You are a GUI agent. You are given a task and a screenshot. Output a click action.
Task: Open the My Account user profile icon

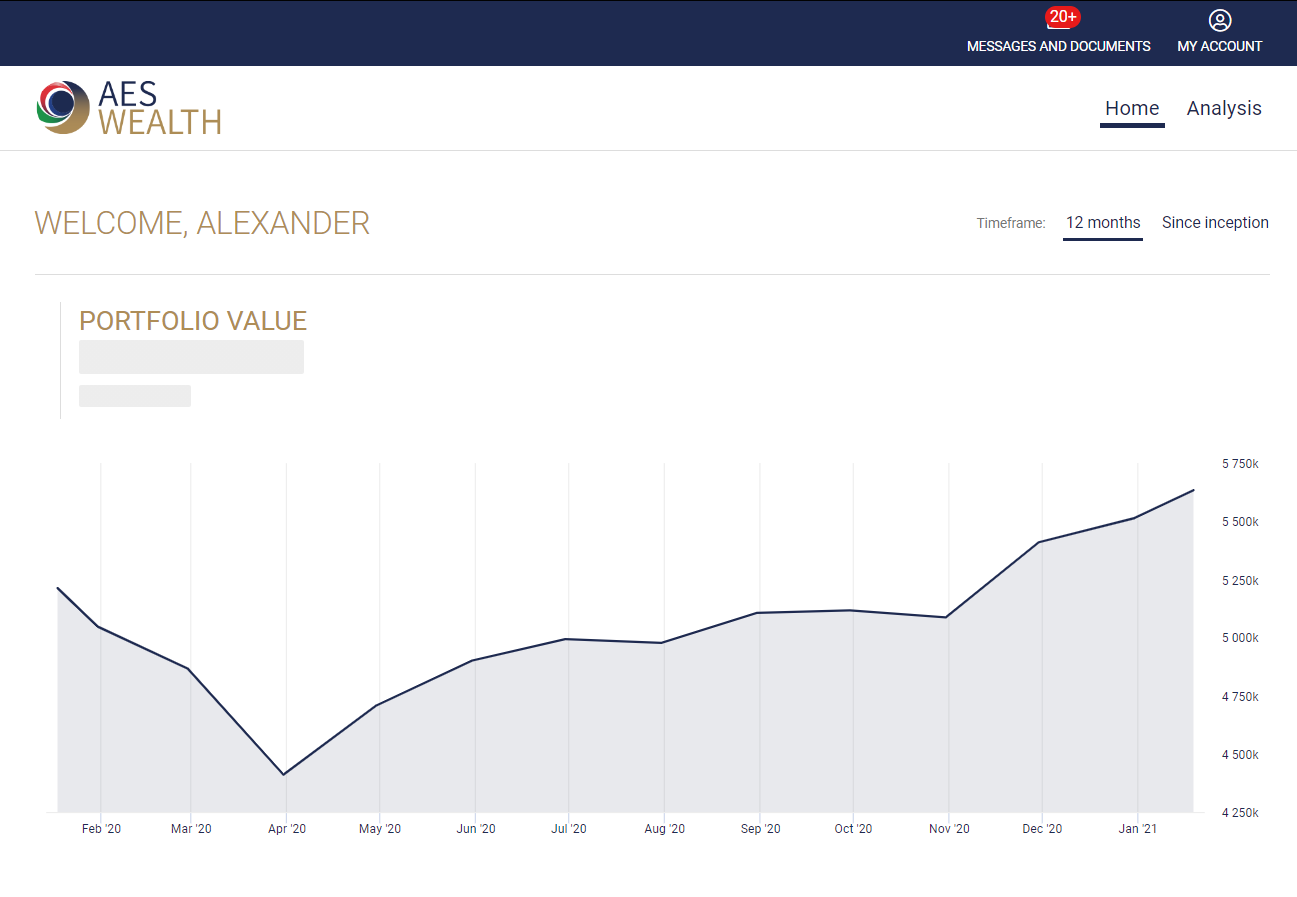point(1219,20)
